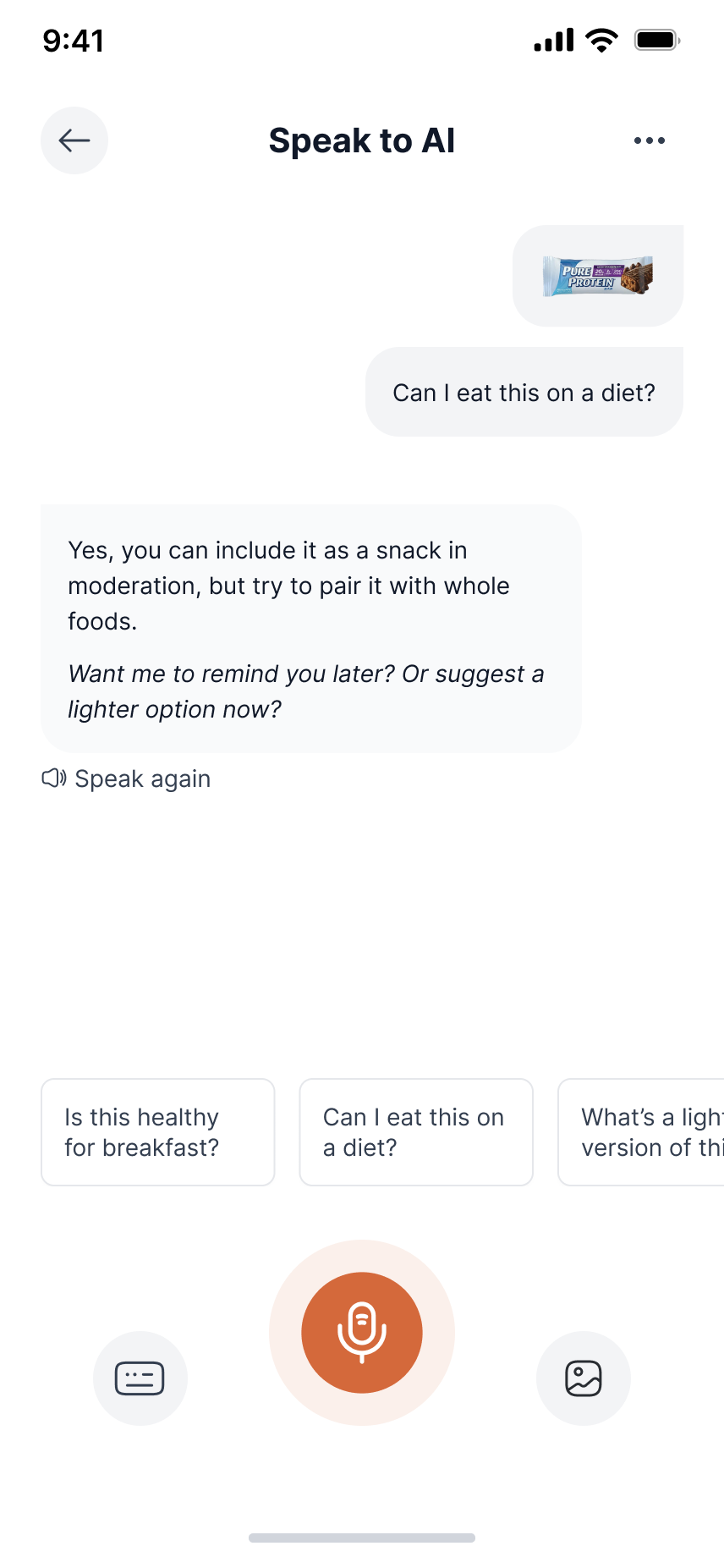Viewport: 724px width, 1568px height.
Task: Open the three-dot more options menu
Action: tap(649, 140)
